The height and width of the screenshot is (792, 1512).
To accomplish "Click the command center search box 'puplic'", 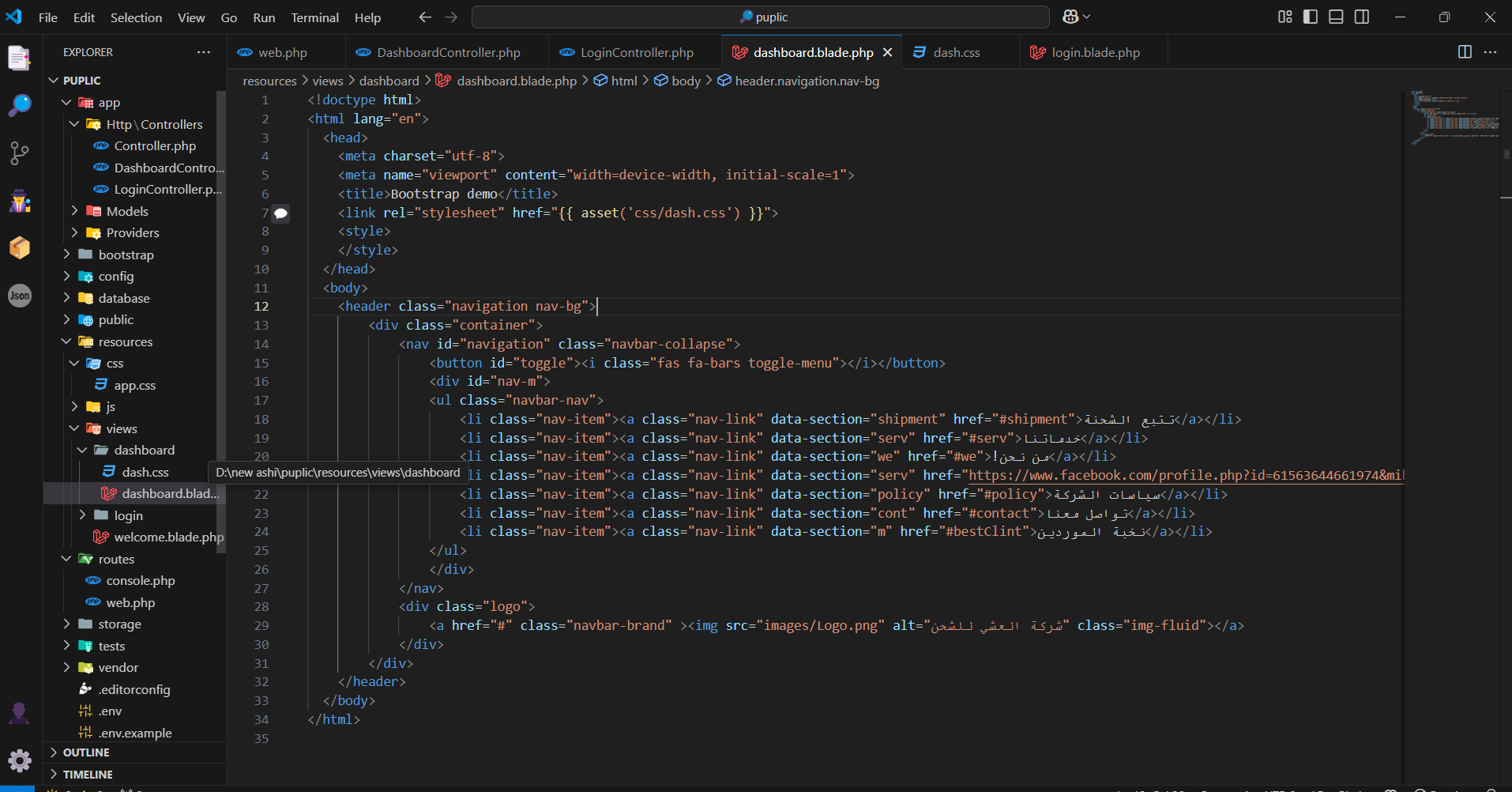I will [761, 17].
